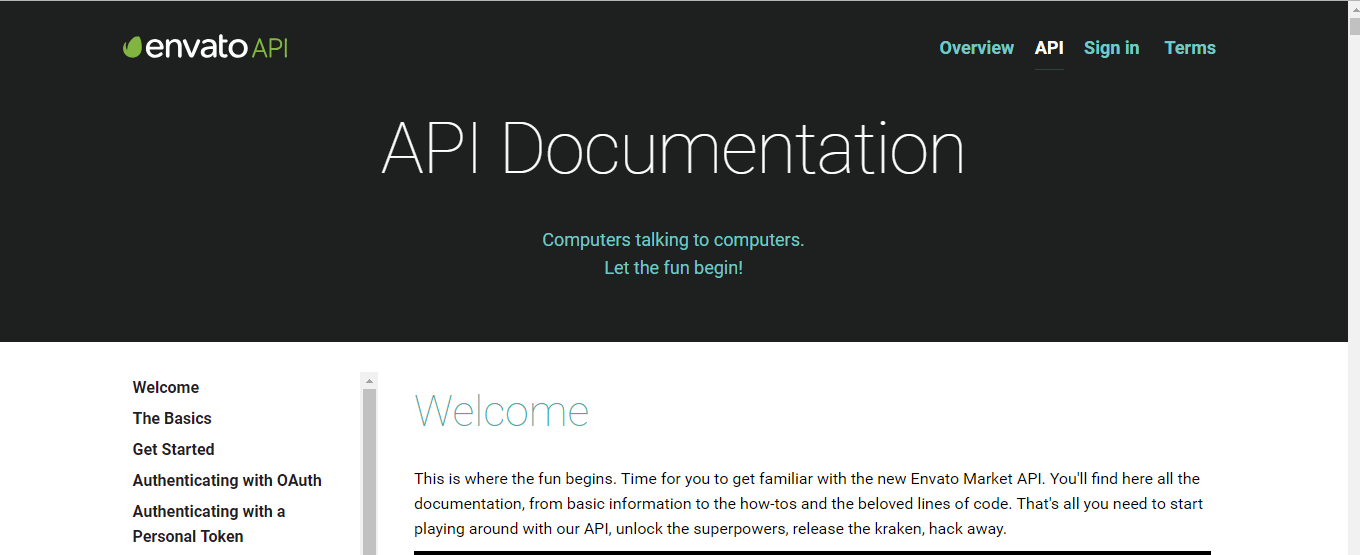Open the Terms nav link
This screenshot has height=555, width=1360.
click(1190, 48)
